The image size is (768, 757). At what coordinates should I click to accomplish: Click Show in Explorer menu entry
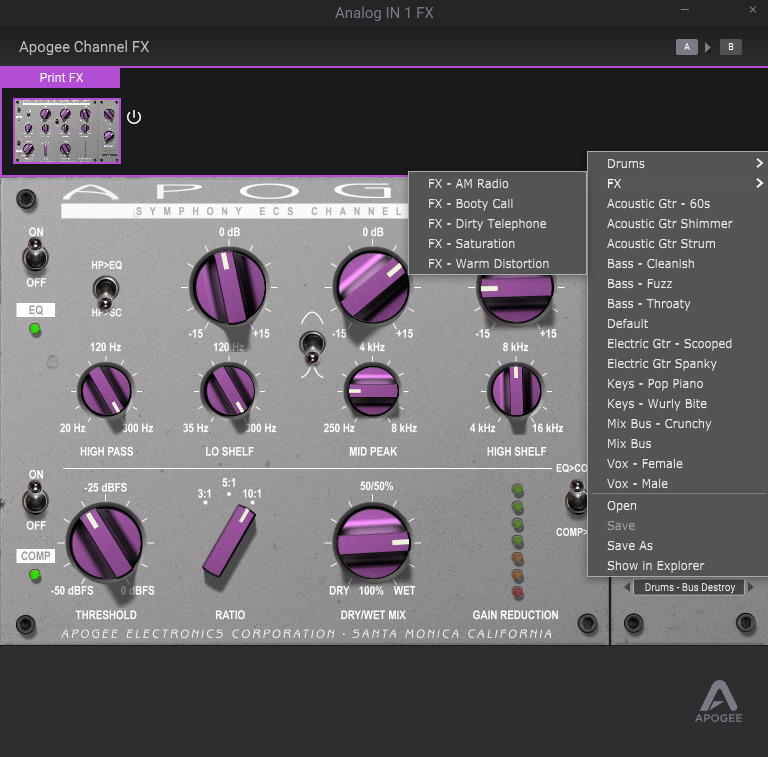(677, 566)
